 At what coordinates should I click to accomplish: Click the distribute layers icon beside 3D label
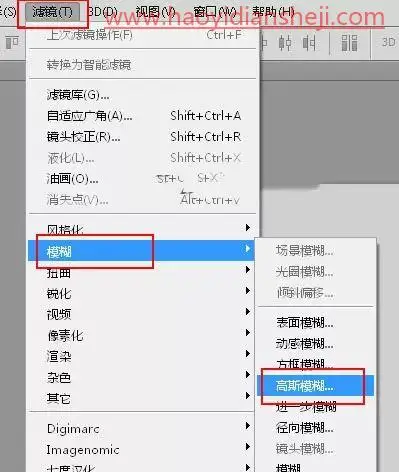tap(349, 43)
